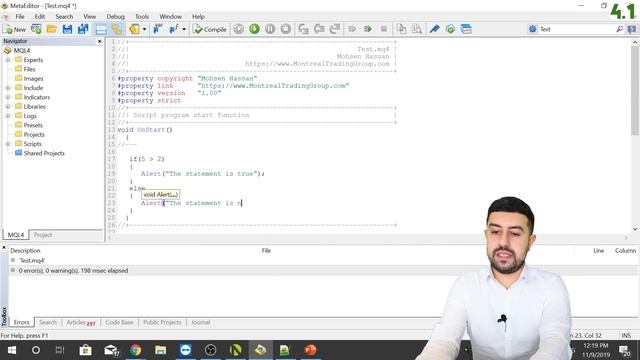Compile the Test.mq4 script
Image resolution: width=640 pixels, height=360 pixels.
pyautogui.click(x=210, y=29)
